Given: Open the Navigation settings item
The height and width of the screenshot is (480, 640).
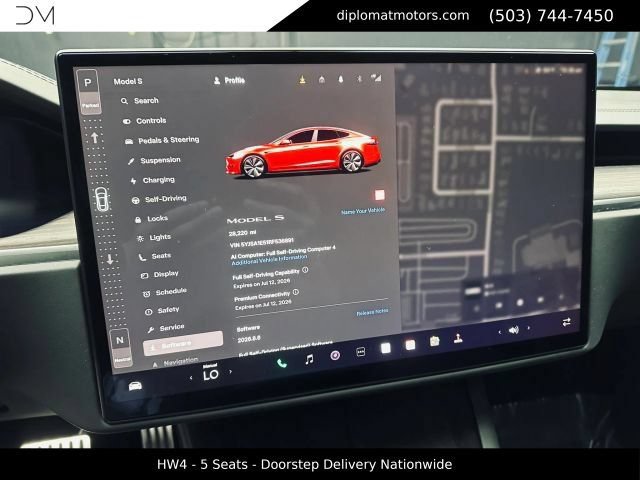Looking at the screenshot, I should [175, 362].
